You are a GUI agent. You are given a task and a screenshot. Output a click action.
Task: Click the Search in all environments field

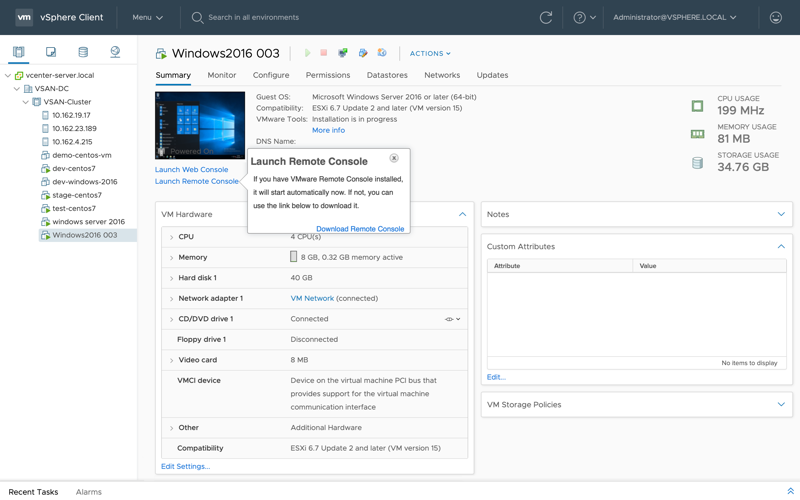[x=254, y=17]
